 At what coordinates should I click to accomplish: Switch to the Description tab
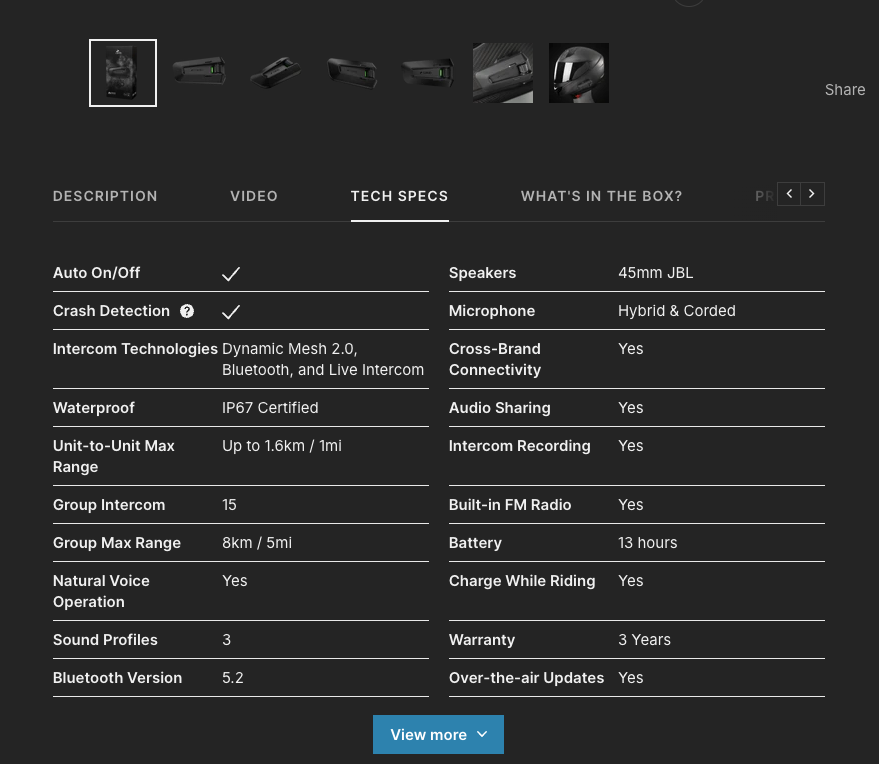[105, 196]
